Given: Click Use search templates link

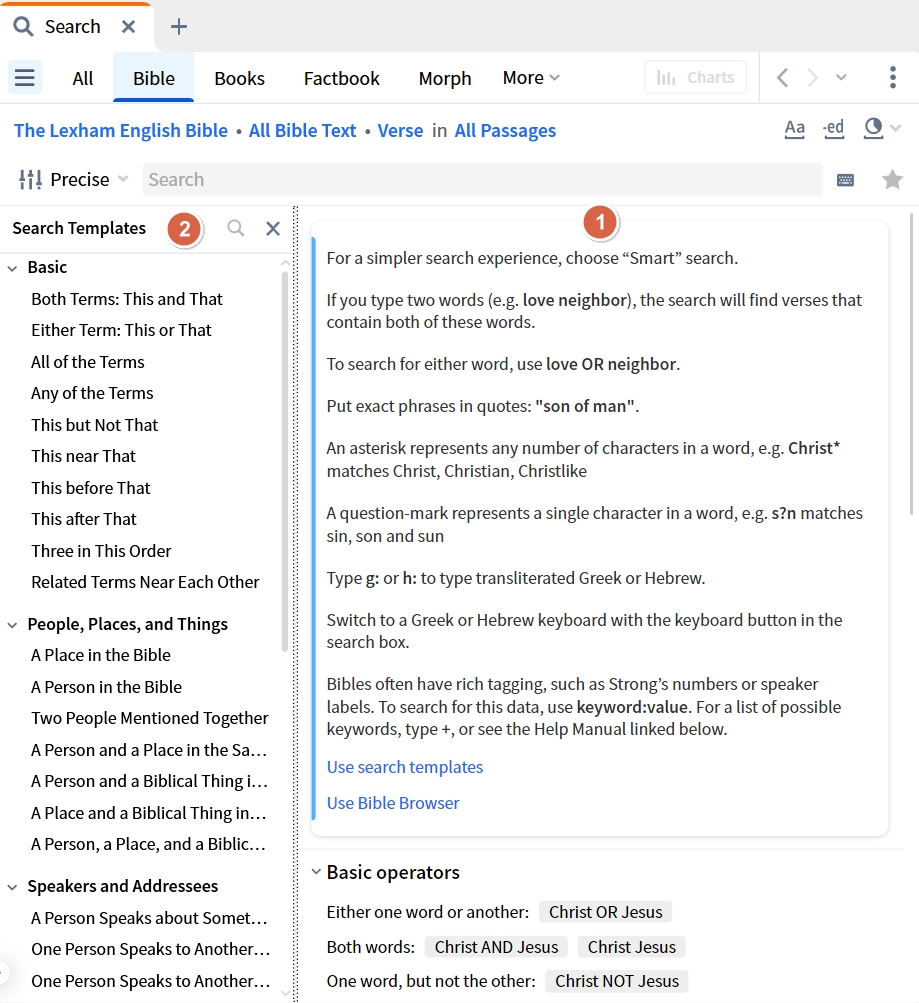Looking at the screenshot, I should pyautogui.click(x=405, y=767).
